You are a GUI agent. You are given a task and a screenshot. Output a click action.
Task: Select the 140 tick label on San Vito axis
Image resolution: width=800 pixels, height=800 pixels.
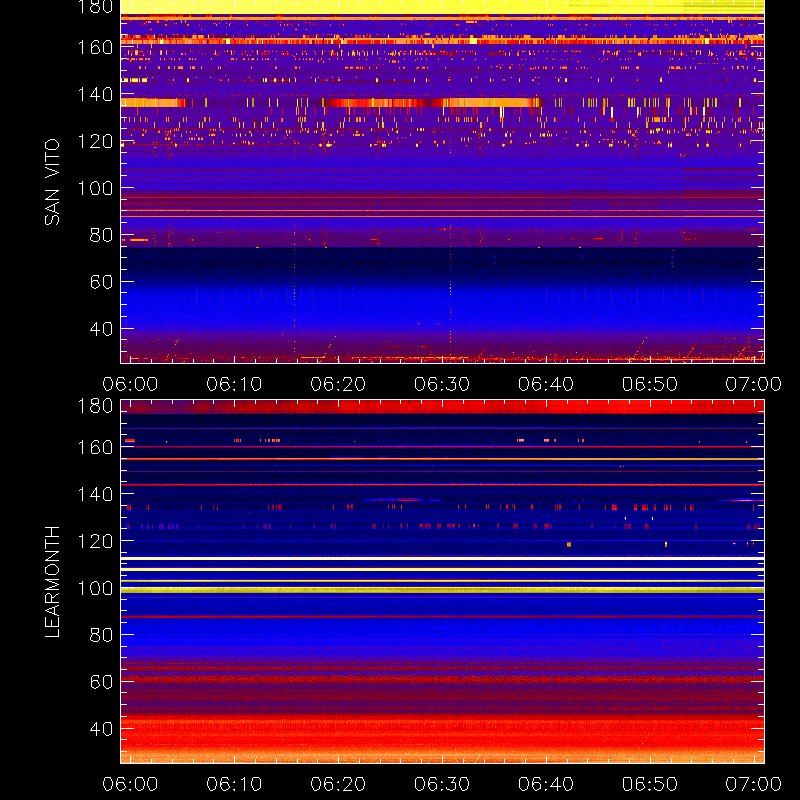[x=95, y=94]
